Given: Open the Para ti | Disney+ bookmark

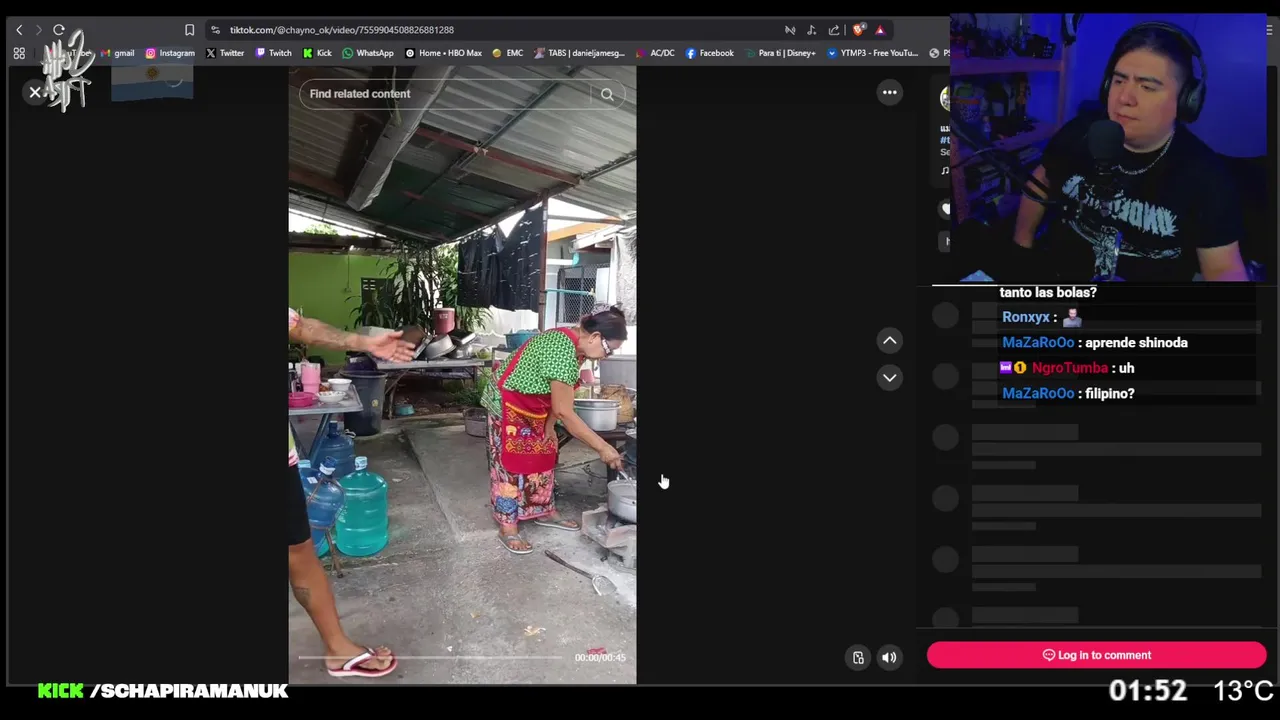Looking at the screenshot, I should tap(780, 53).
